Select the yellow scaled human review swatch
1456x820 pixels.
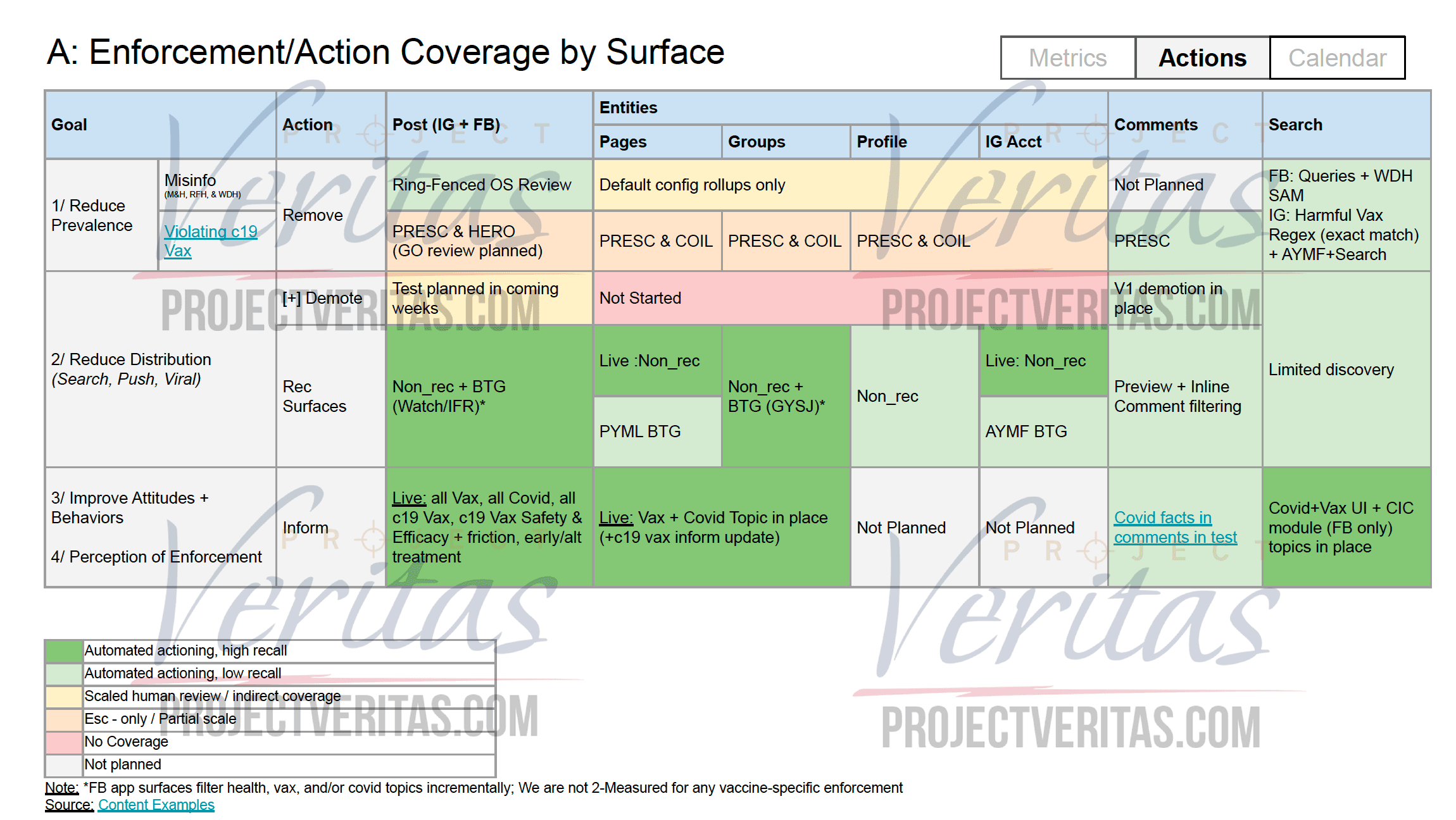coord(64,696)
